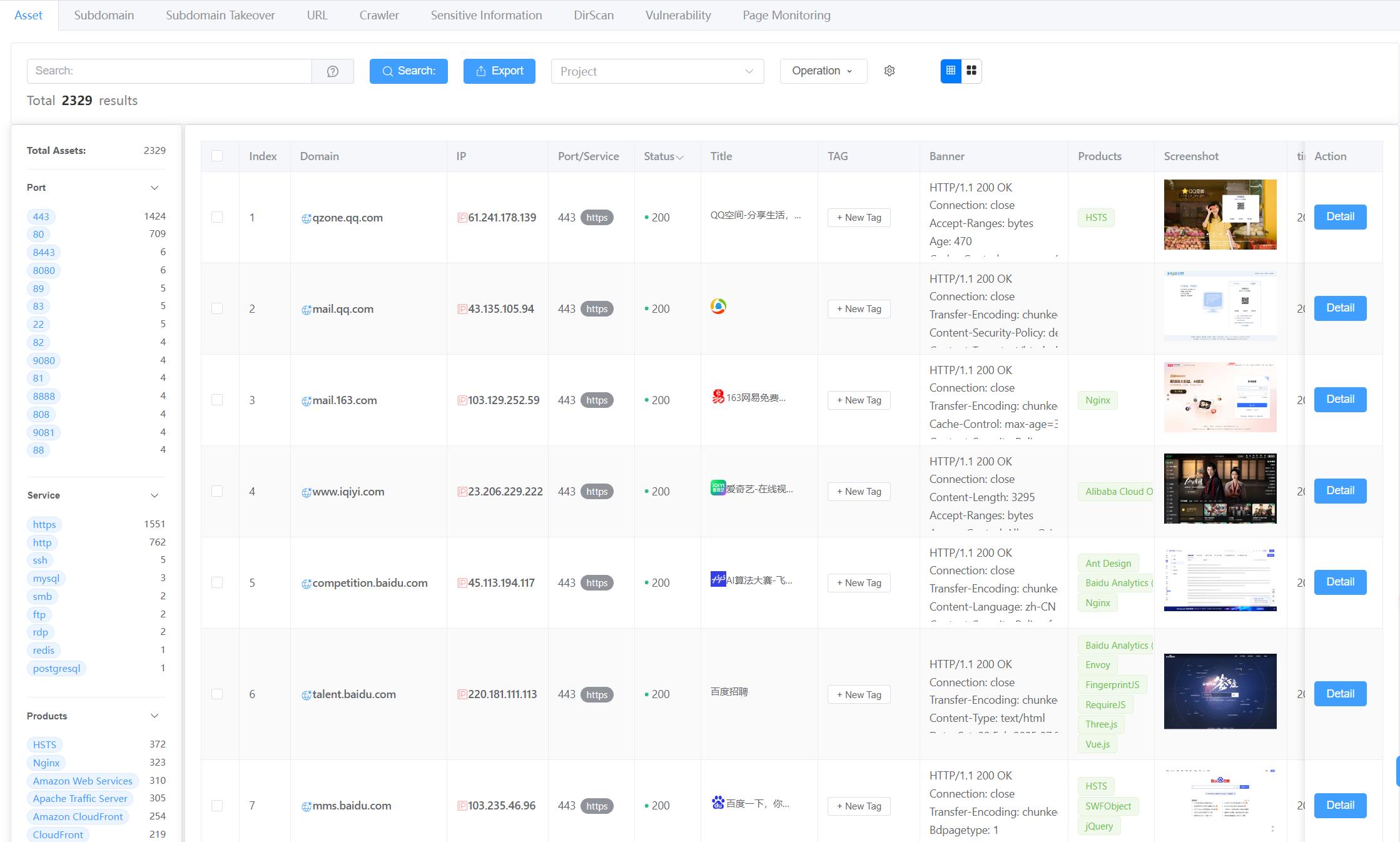Click Status column sort arrow

[x=680, y=157]
